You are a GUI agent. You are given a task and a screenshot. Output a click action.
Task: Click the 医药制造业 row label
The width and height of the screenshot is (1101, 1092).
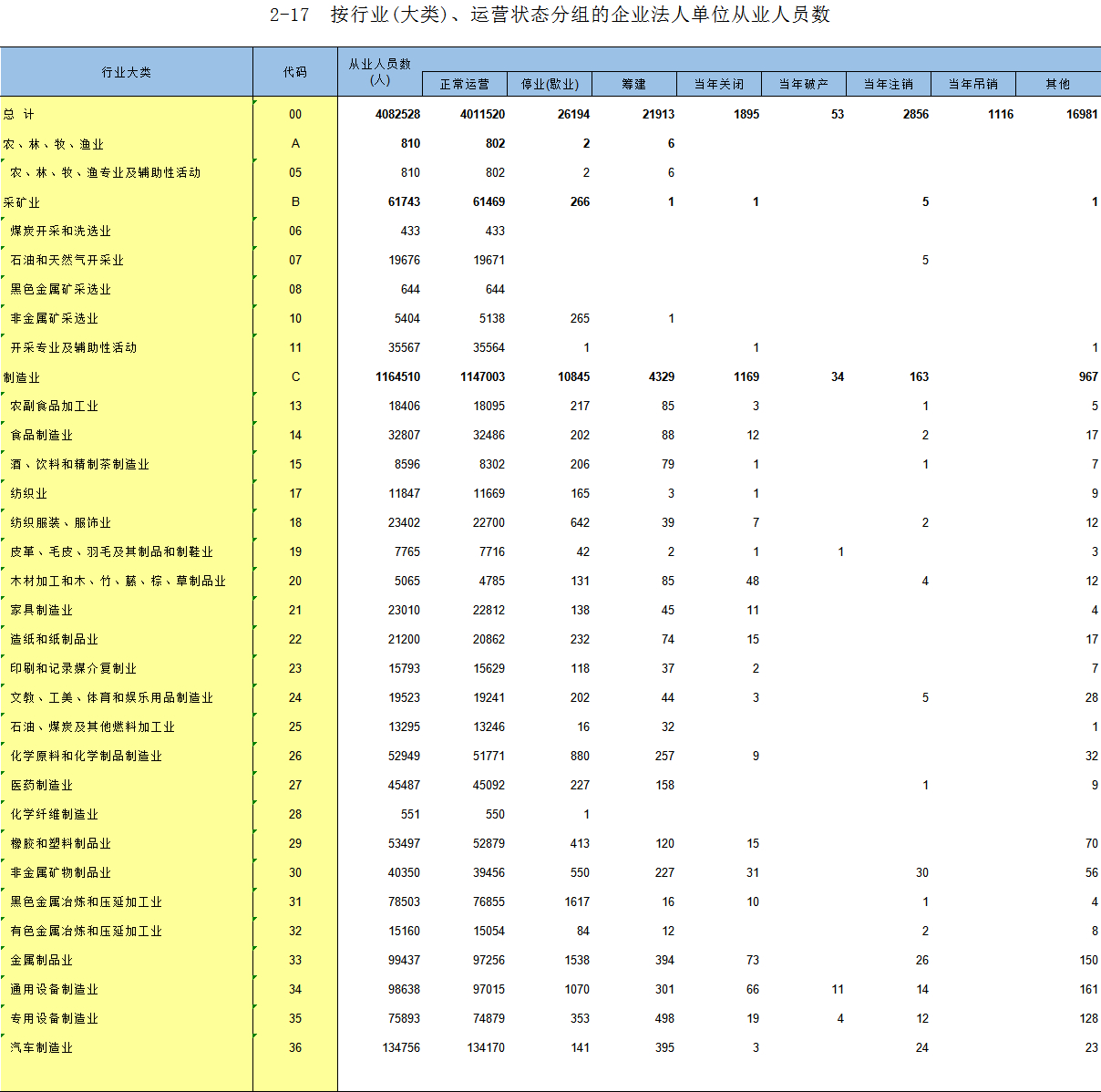pyautogui.click(x=41, y=785)
